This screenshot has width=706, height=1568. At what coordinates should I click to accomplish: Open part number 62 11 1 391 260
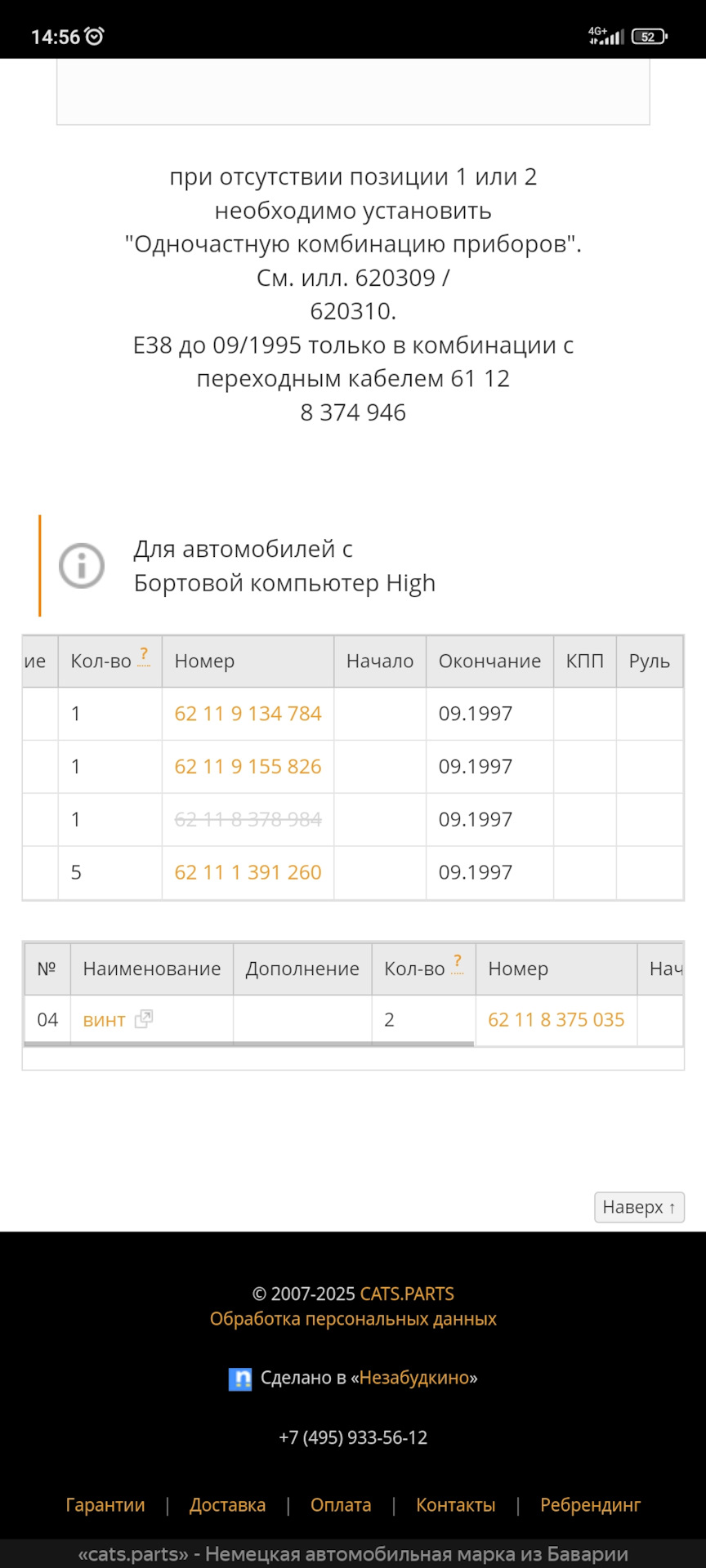click(x=248, y=872)
